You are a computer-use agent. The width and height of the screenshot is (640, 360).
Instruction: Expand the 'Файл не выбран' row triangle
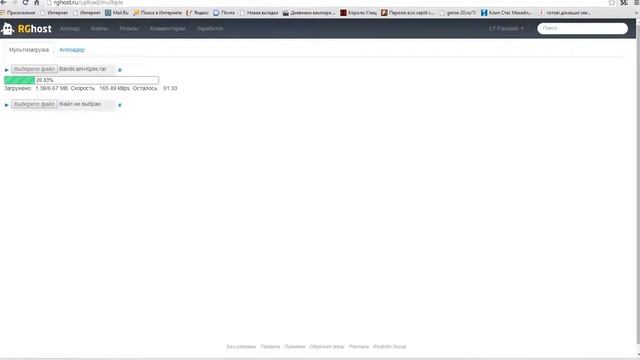(x=7, y=105)
